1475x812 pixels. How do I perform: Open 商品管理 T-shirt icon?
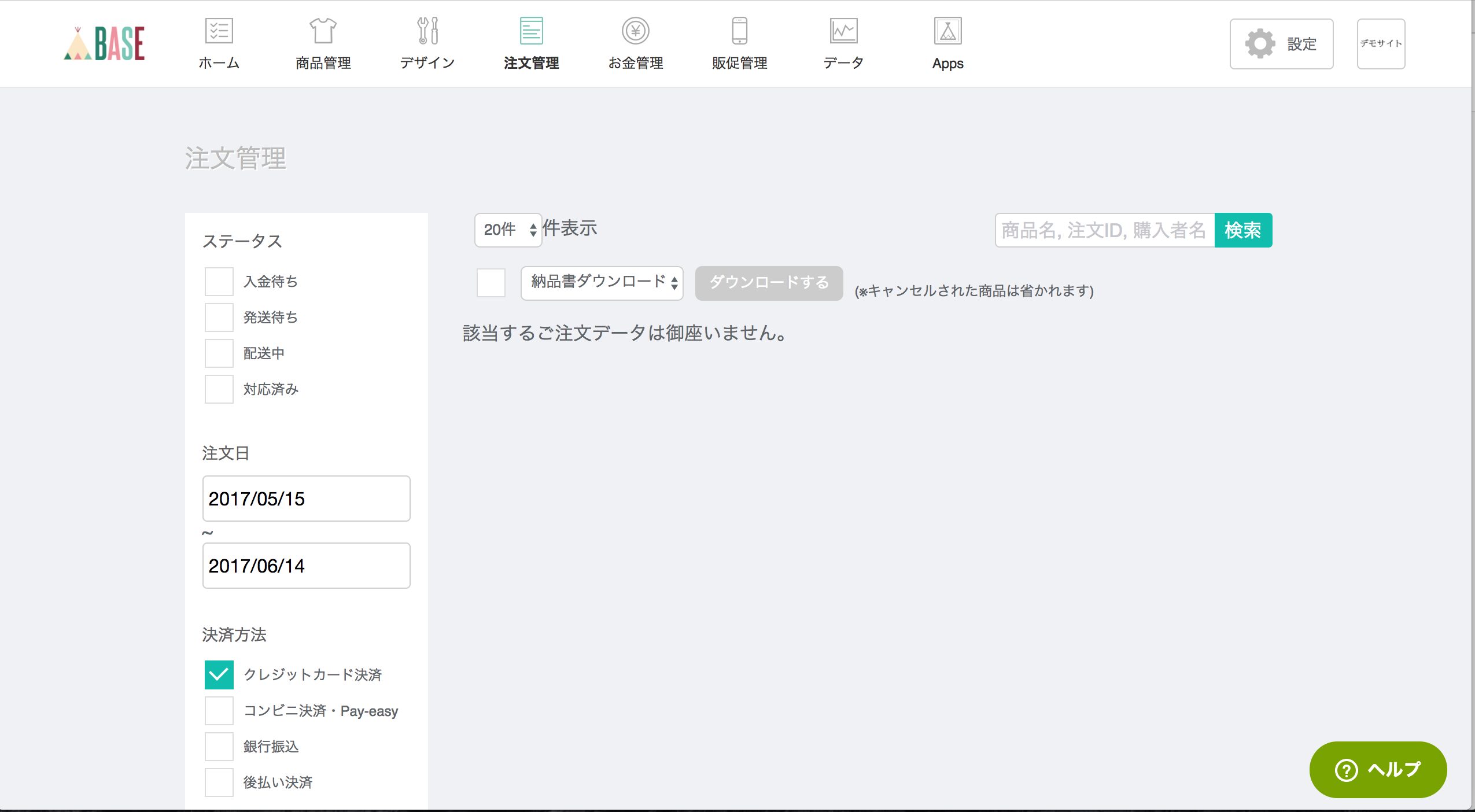point(323,31)
